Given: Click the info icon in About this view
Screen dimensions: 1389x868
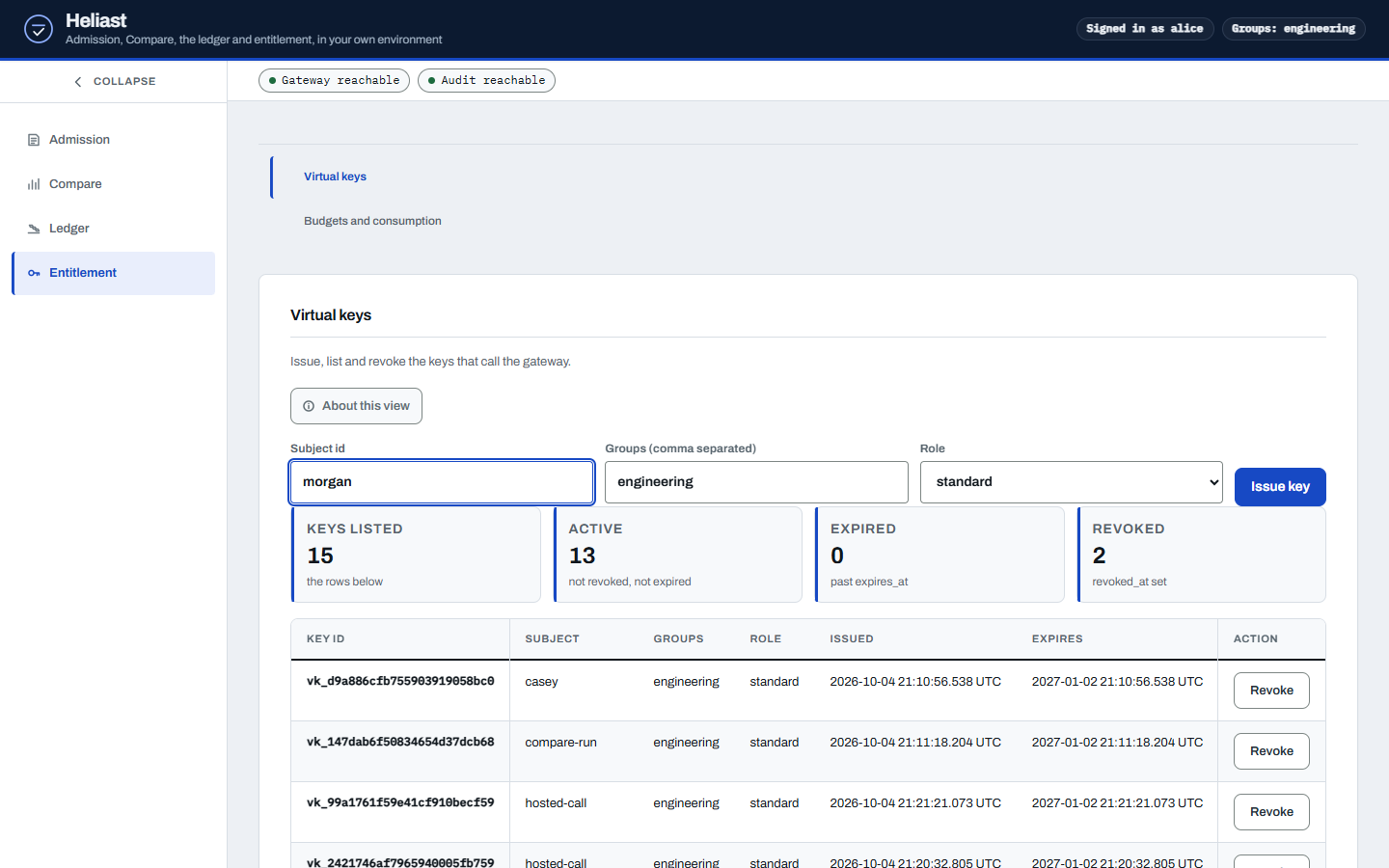Looking at the screenshot, I should [309, 406].
